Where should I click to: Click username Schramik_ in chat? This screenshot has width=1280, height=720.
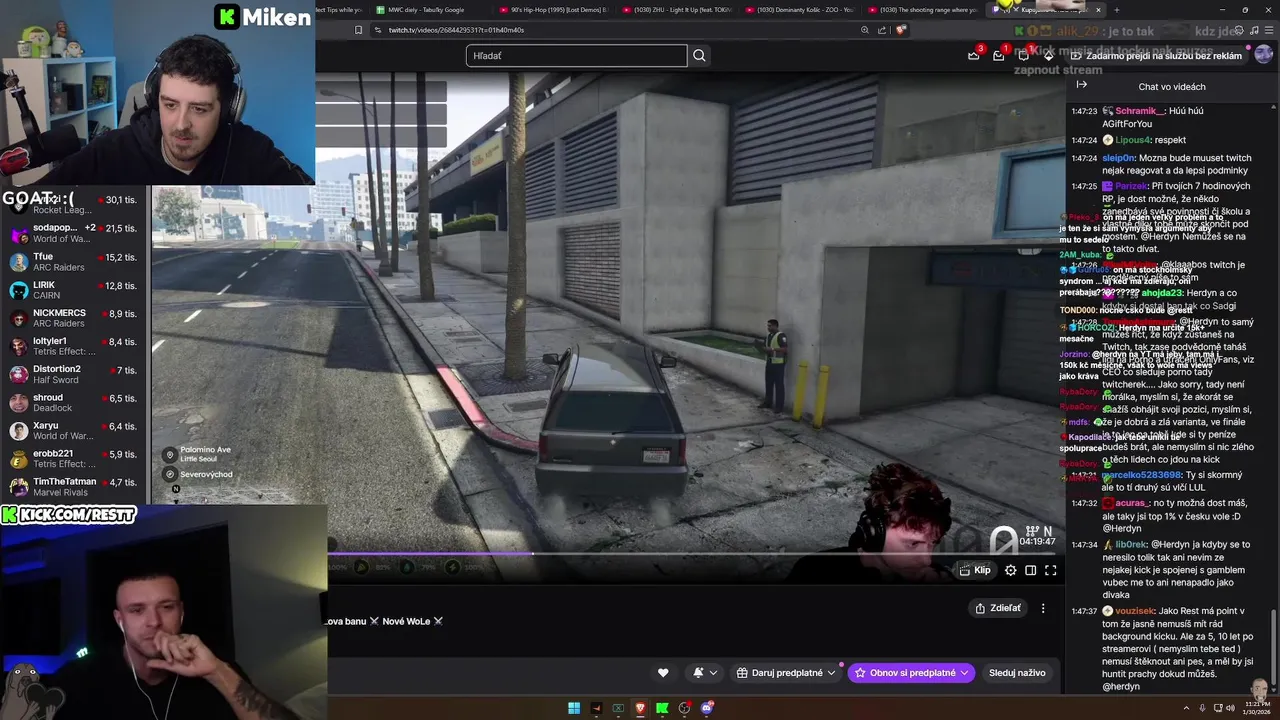click(x=1140, y=111)
